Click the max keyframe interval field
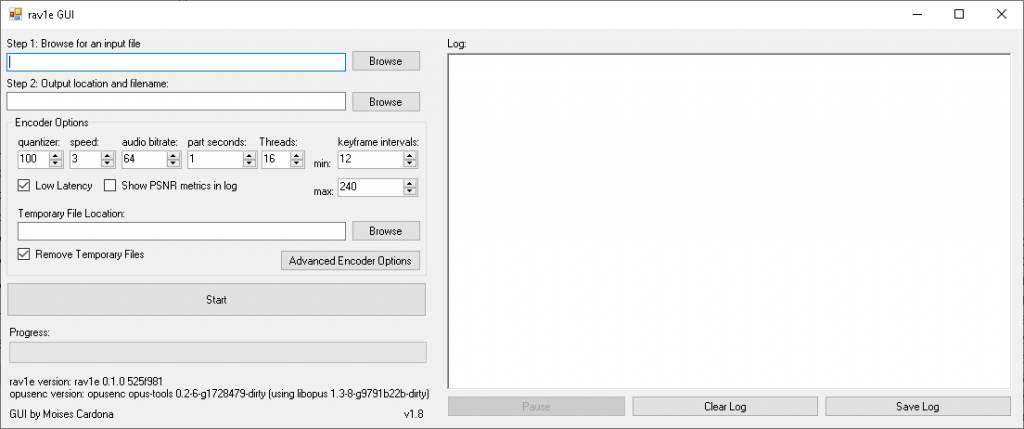This screenshot has height=429, width=1024. (x=370, y=187)
